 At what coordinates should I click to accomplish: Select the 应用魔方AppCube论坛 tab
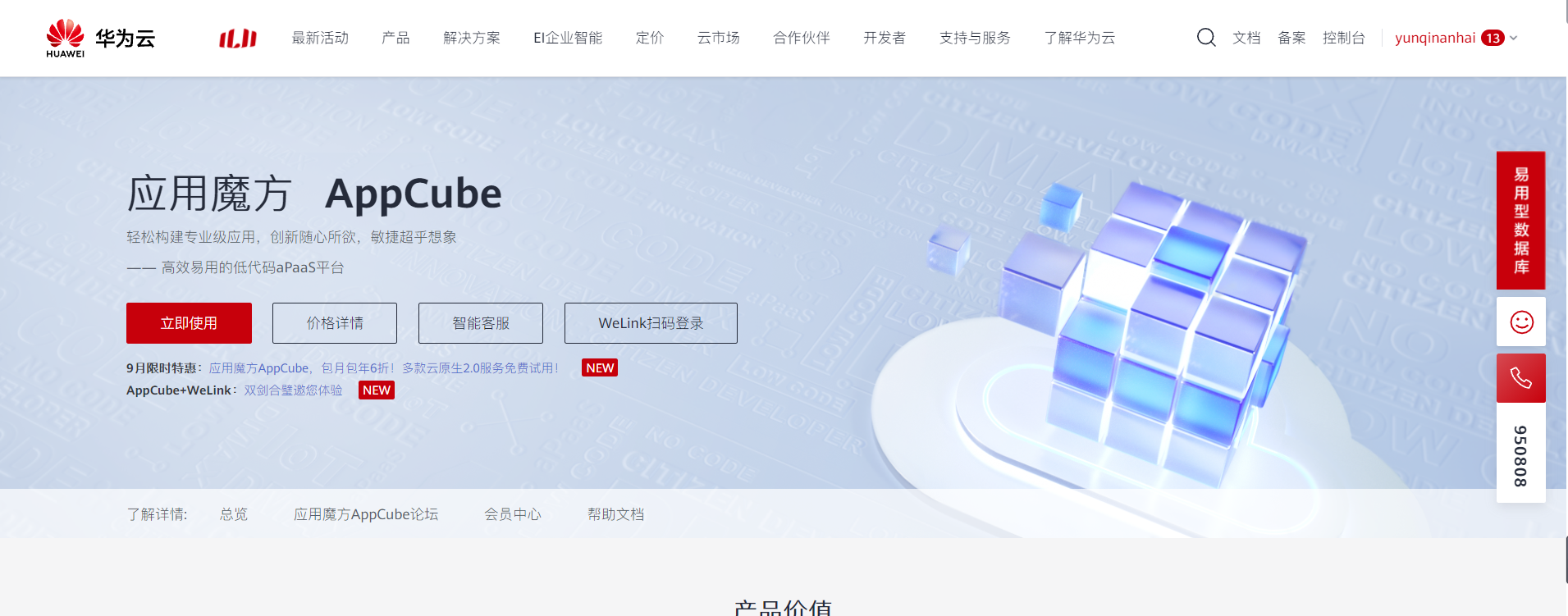[x=366, y=514]
